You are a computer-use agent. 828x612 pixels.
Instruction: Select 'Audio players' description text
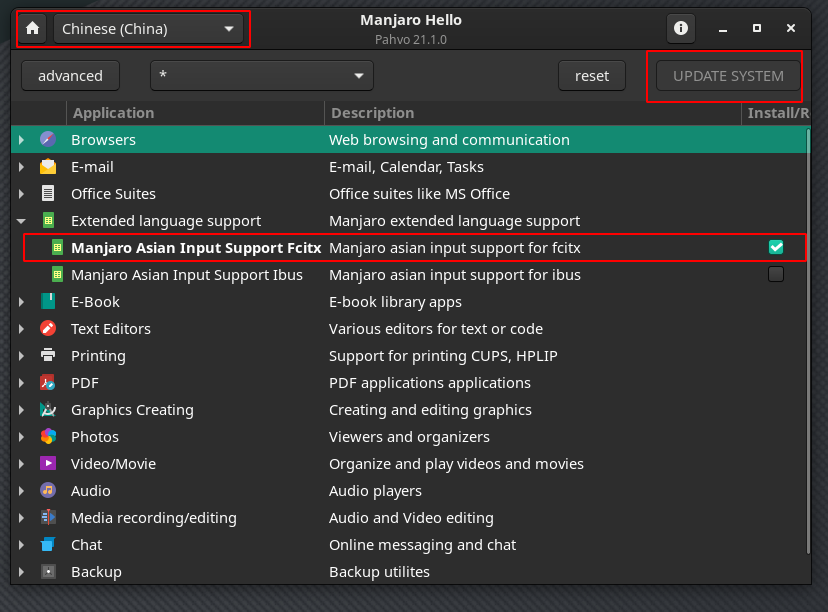pyautogui.click(x=375, y=491)
